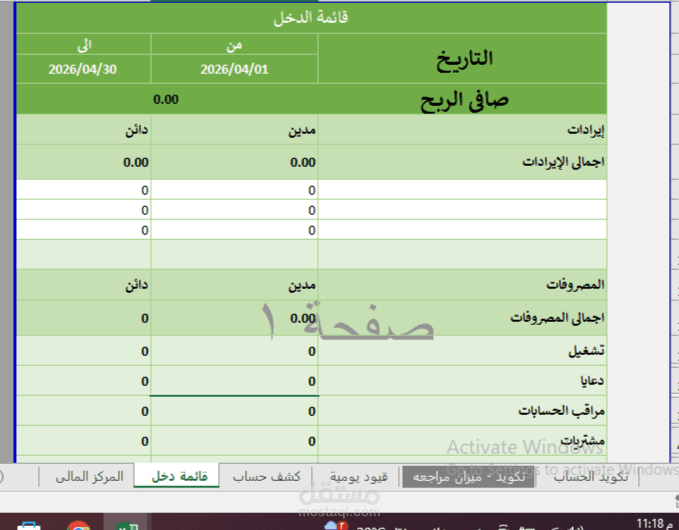Select the دائن value in the دعايا row
Image resolution: width=679 pixels, height=530 pixels.
pos(84,381)
